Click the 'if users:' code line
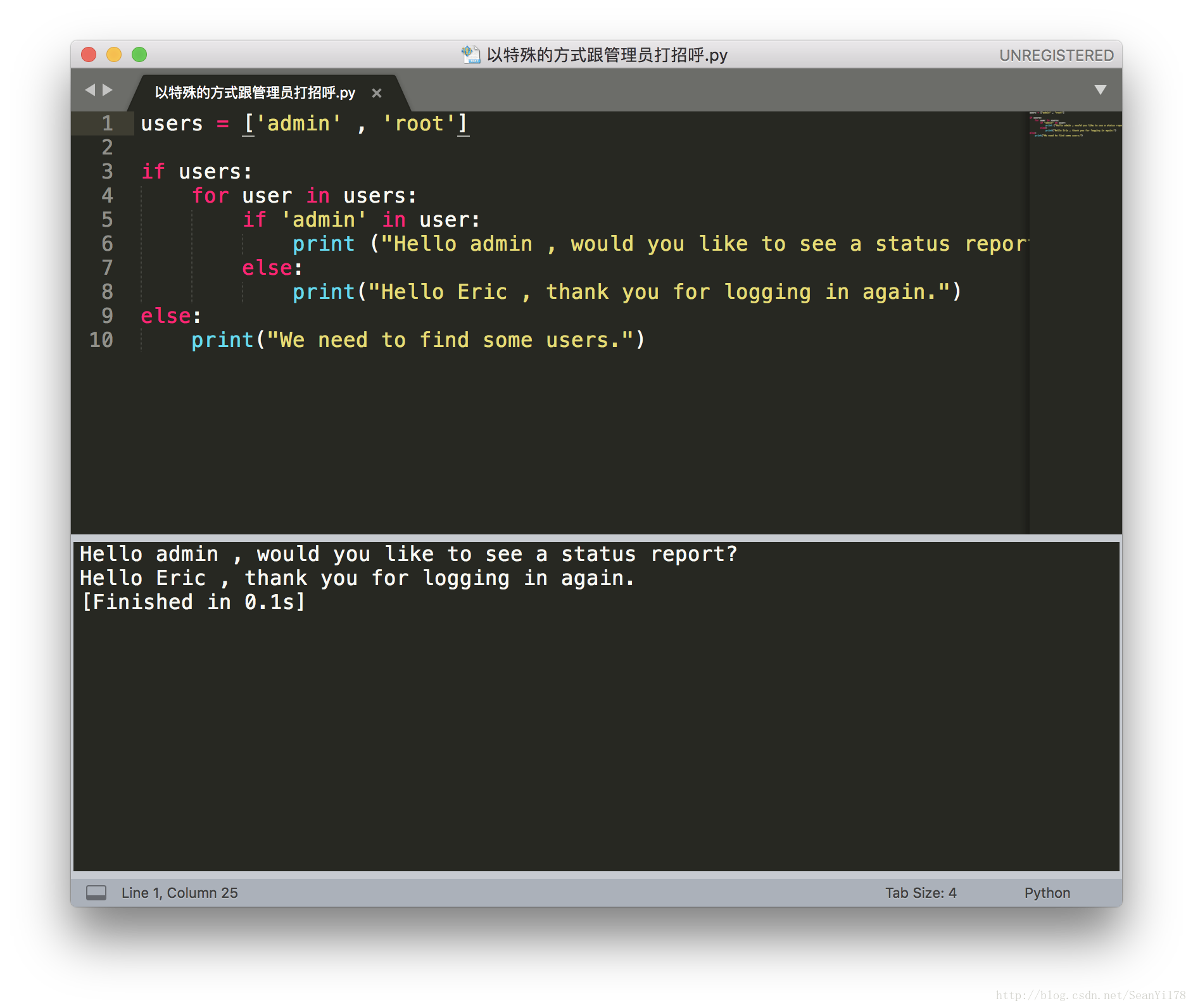This screenshot has height=1008, width=1193. 196,172
